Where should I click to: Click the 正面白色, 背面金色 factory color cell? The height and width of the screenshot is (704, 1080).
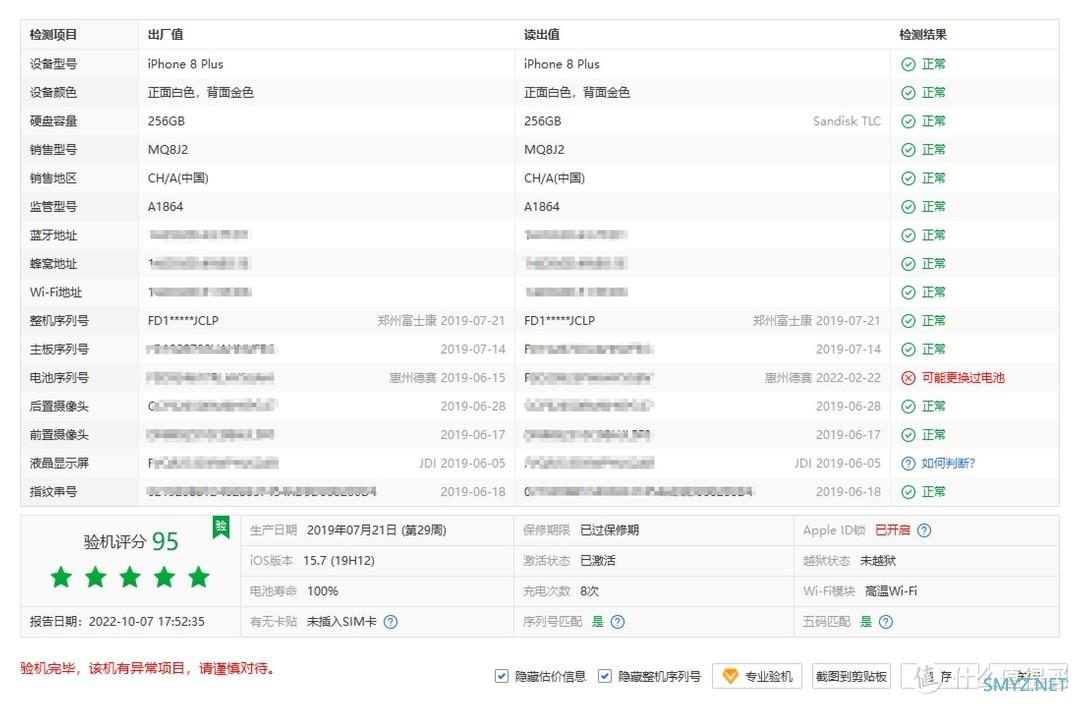(x=200, y=92)
